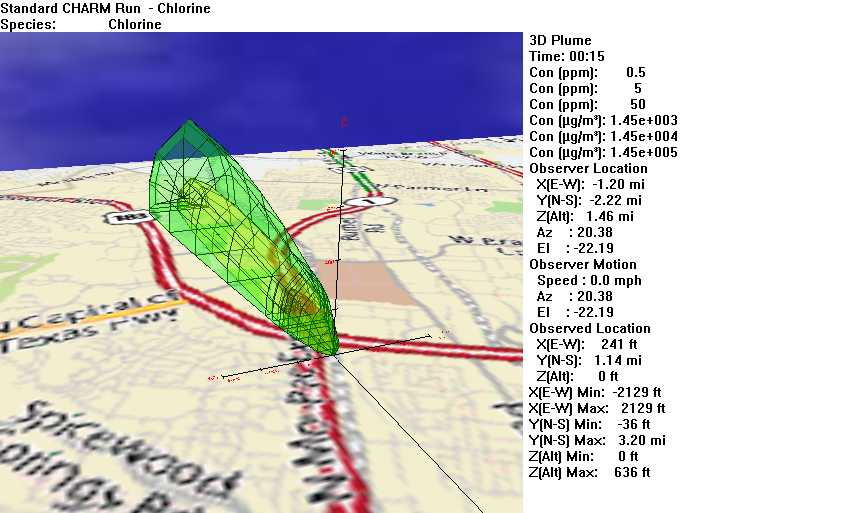Click the pink shaded map block
The height and width of the screenshot is (513, 853).
click(x=380, y=279)
